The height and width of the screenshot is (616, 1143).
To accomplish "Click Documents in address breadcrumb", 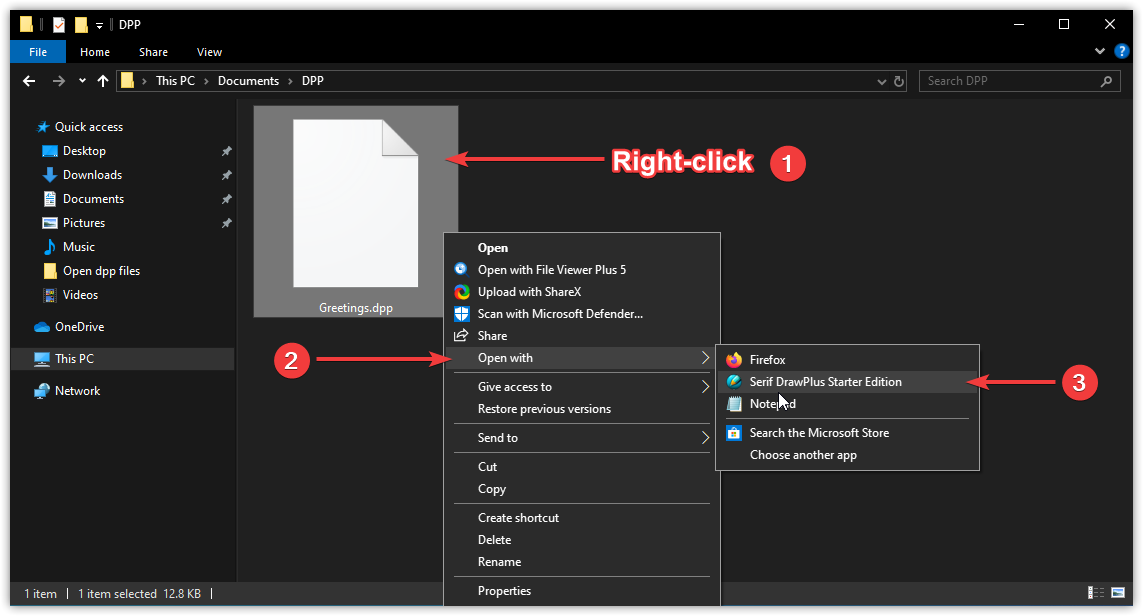I will 249,81.
